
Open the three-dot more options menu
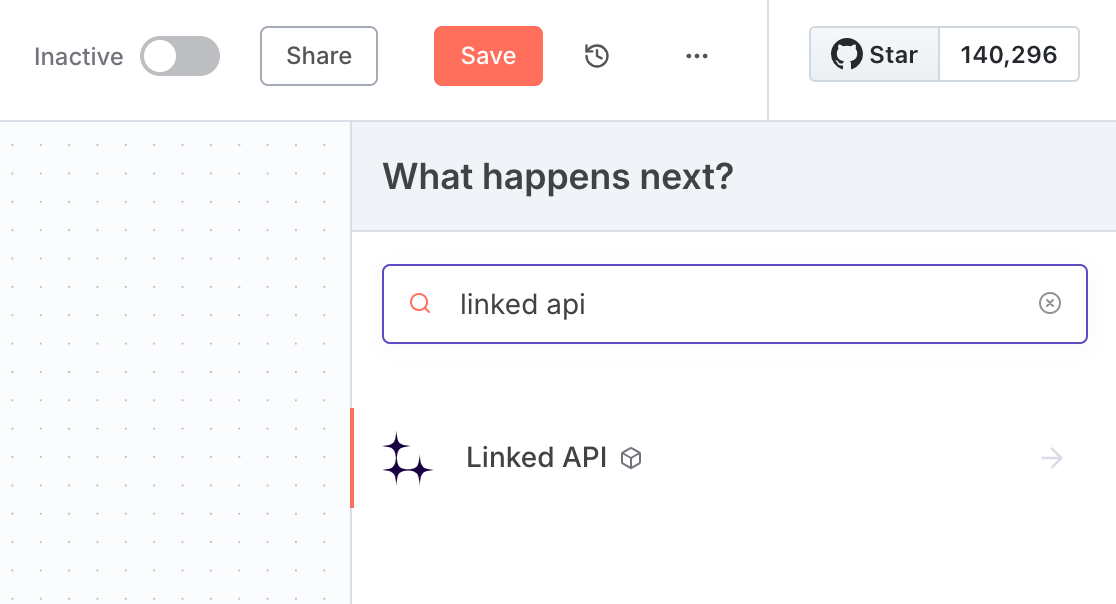pos(697,55)
